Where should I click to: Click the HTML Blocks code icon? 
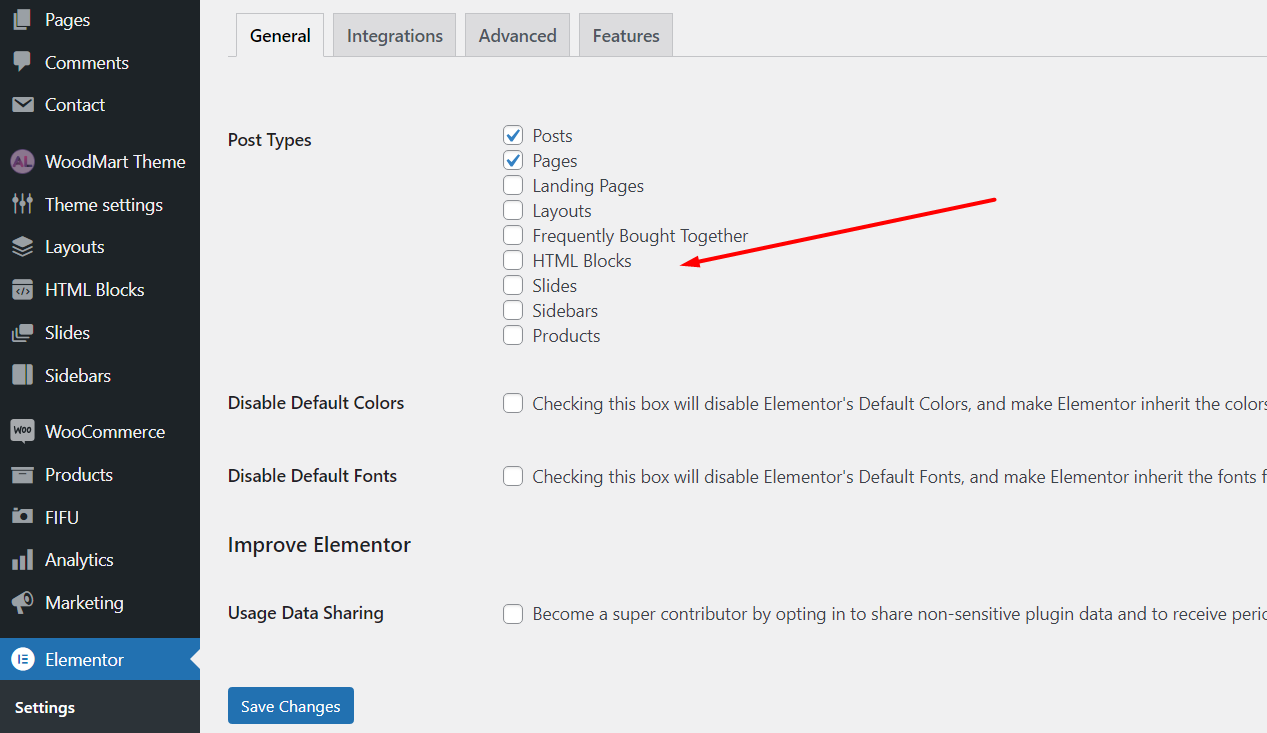(x=22, y=290)
